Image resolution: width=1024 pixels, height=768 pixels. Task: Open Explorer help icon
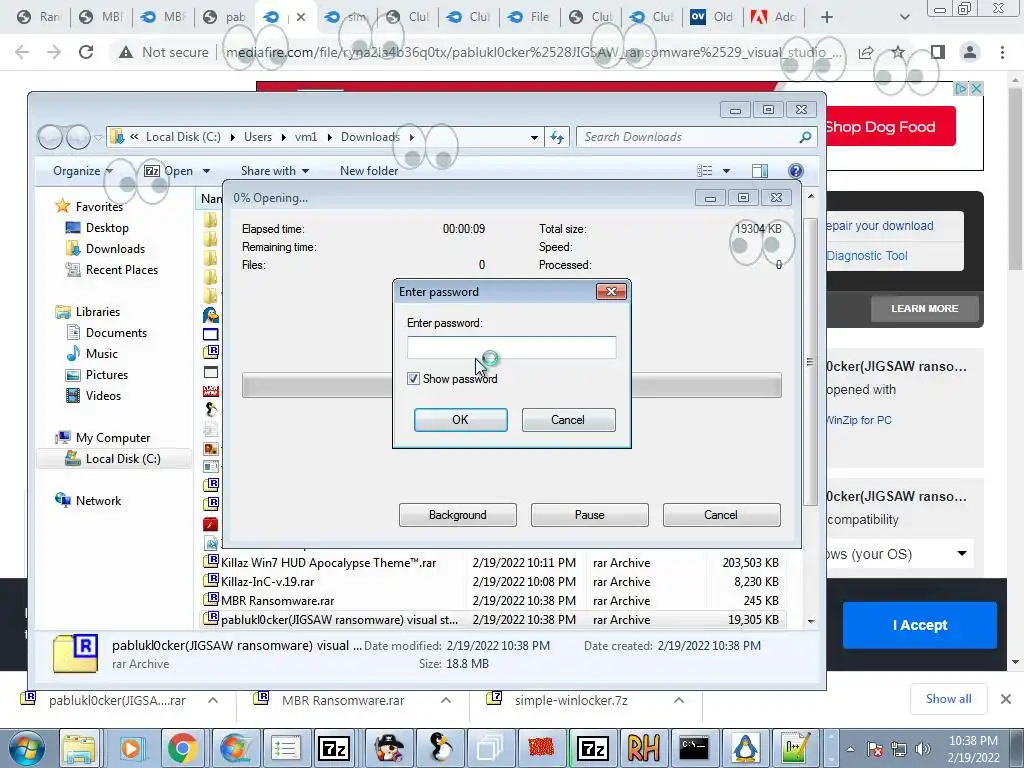pyautogui.click(x=795, y=171)
